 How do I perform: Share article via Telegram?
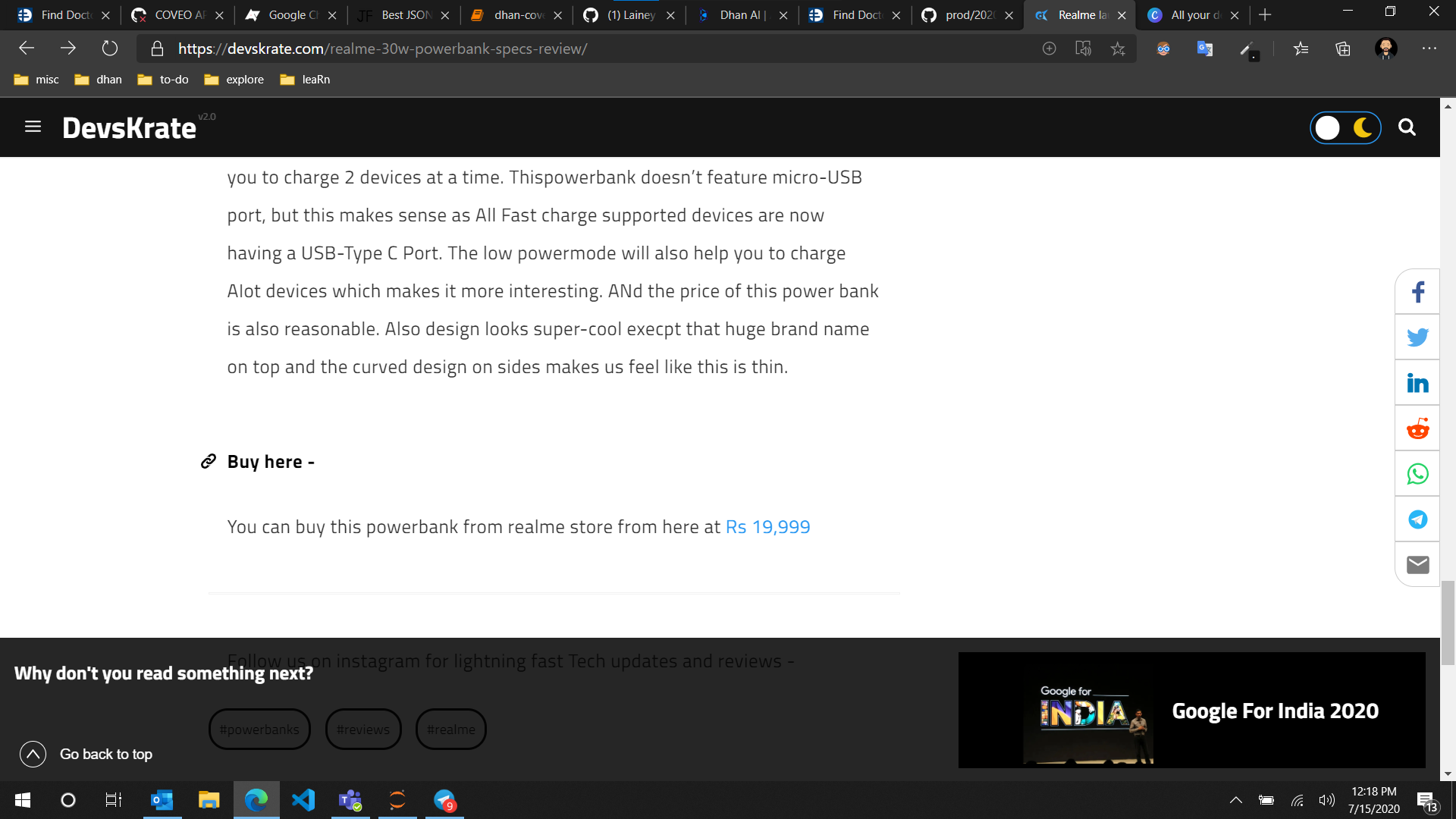1417,519
